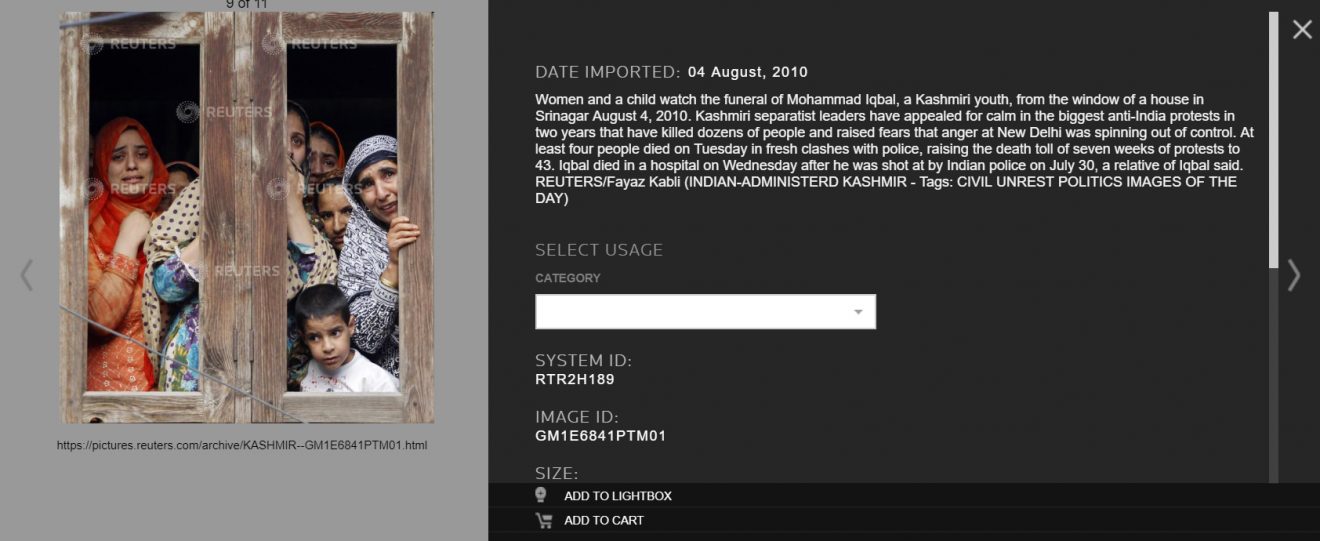The height and width of the screenshot is (541, 1320).
Task: Go to the previous image arrow
Action: pos(27,275)
